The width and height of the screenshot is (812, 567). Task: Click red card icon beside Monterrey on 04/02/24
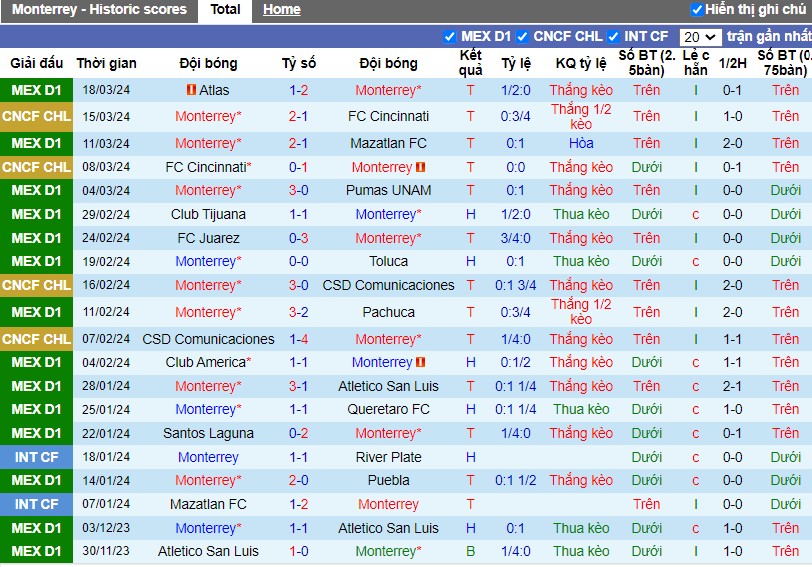pos(420,362)
